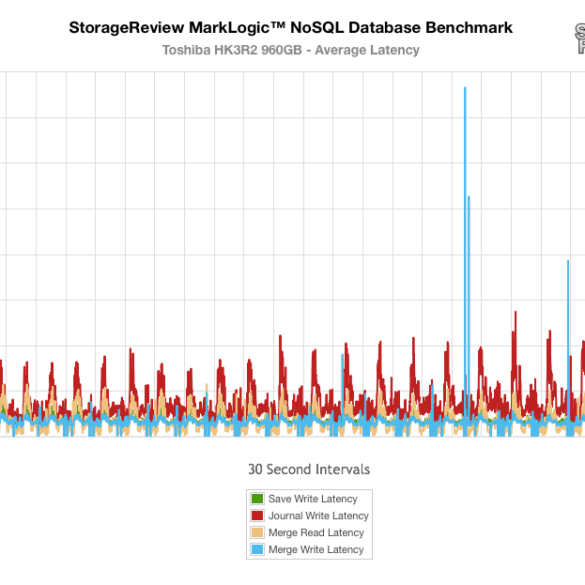Click the subtitle 'Toshiba HK3R2 960GB - Average Latency'
Viewport: 585px width, 585px height.
point(291,50)
